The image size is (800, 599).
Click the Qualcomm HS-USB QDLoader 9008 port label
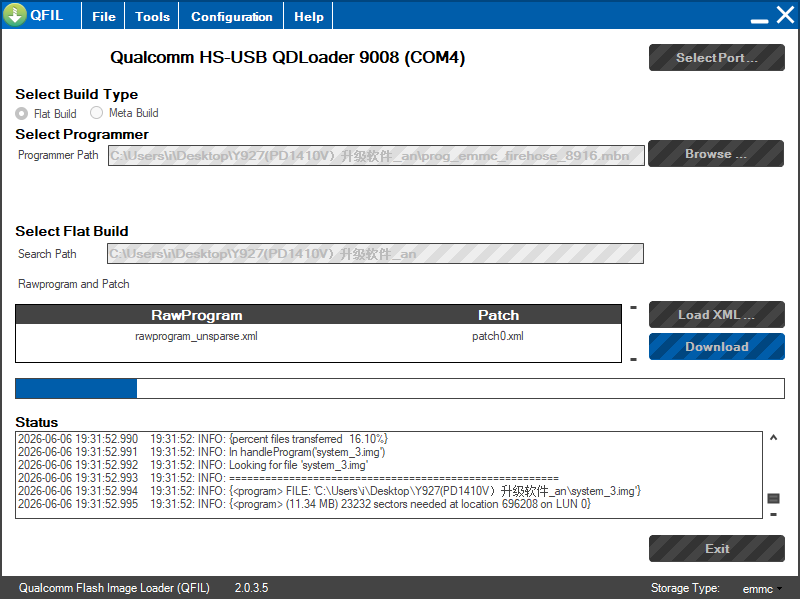pyautogui.click(x=287, y=57)
